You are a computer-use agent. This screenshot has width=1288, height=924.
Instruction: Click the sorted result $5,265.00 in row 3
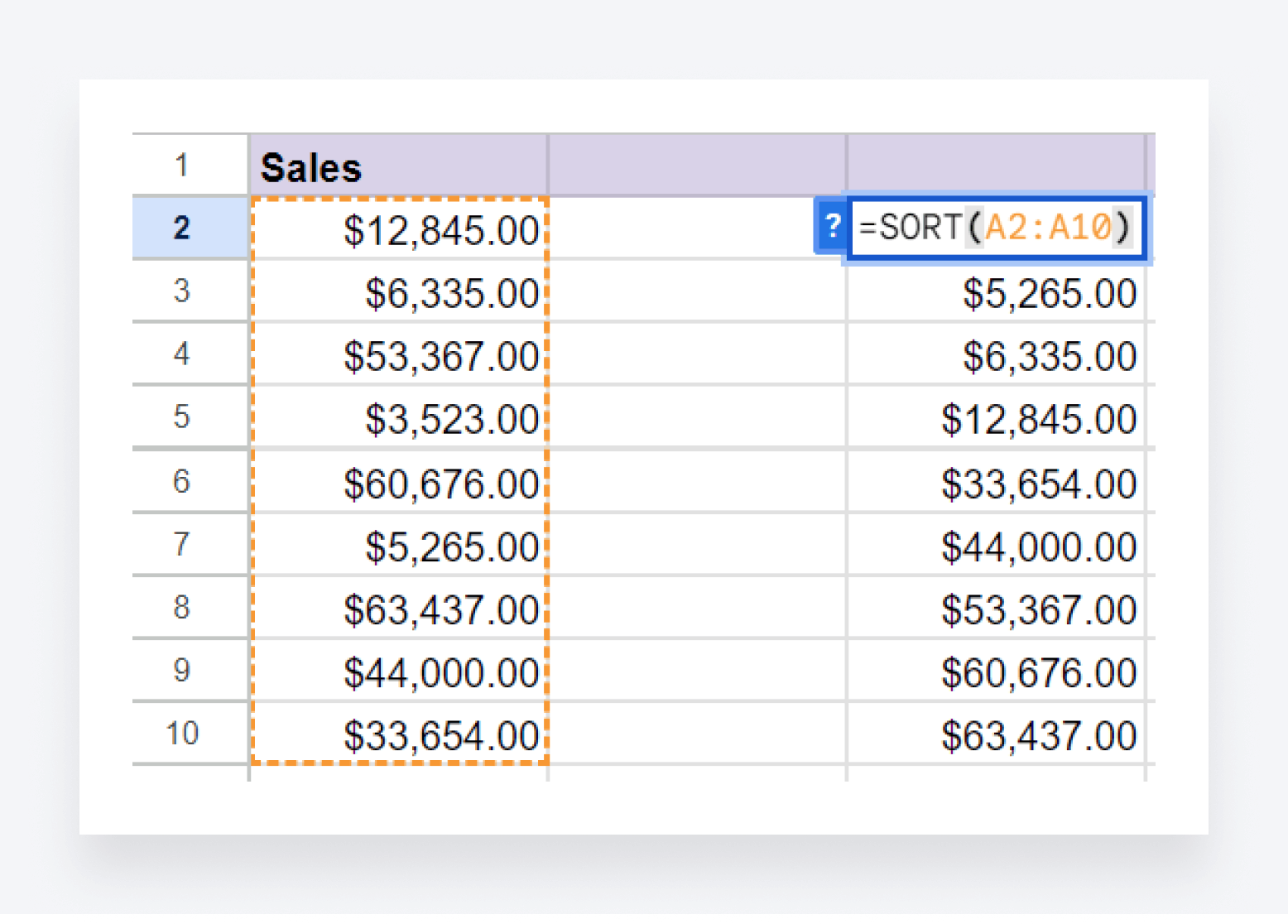click(x=997, y=291)
